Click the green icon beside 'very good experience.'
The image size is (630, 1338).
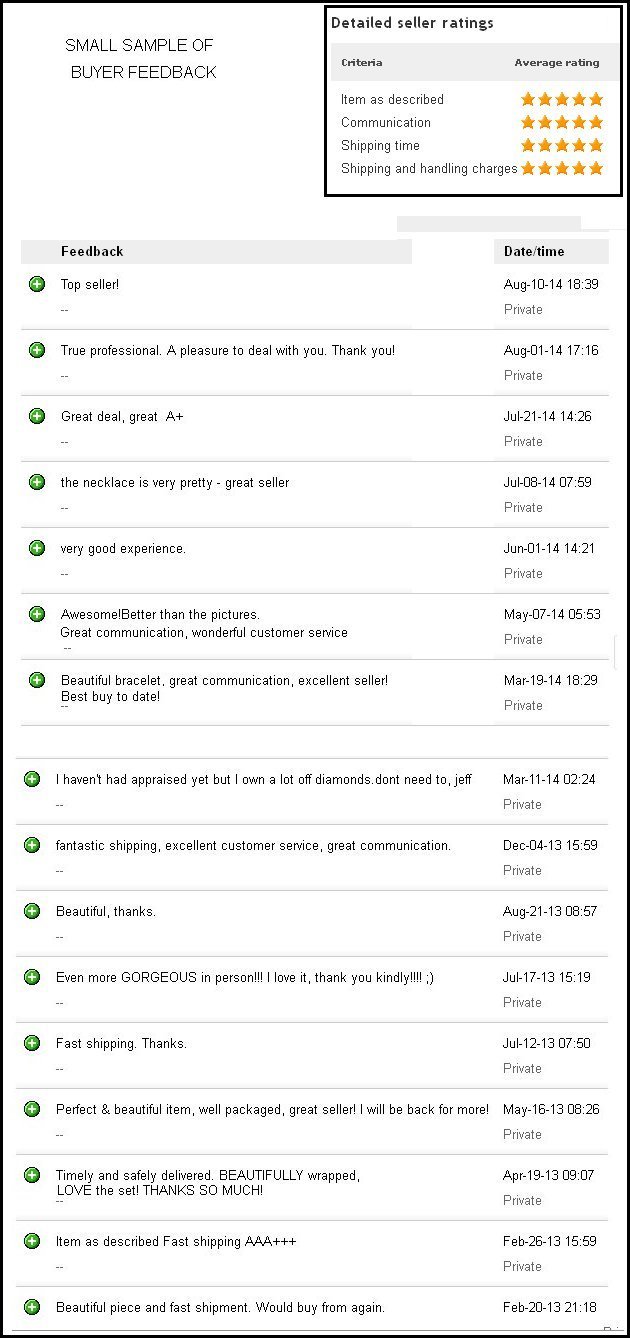pos(37,548)
